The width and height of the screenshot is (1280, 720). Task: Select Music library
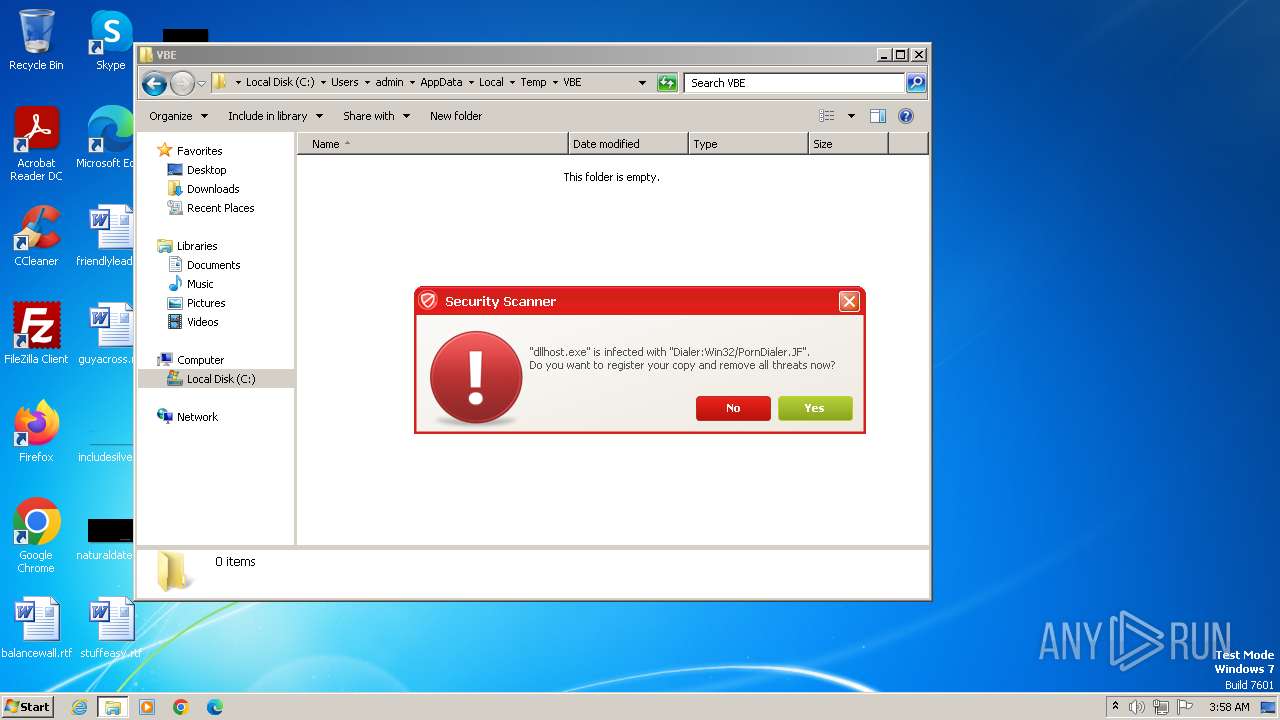[200, 284]
